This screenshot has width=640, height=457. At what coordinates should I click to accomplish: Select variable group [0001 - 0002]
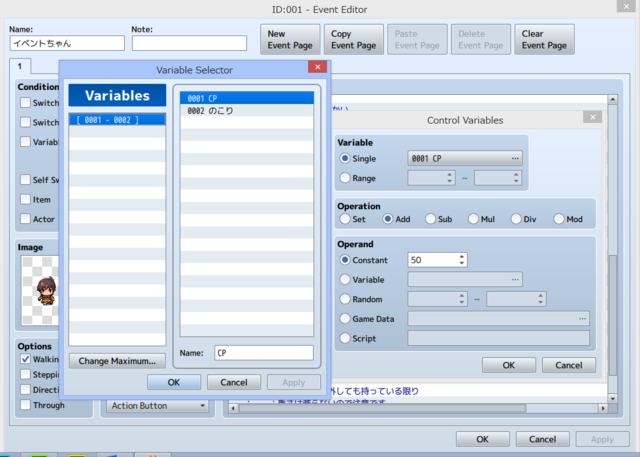pos(117,120)
